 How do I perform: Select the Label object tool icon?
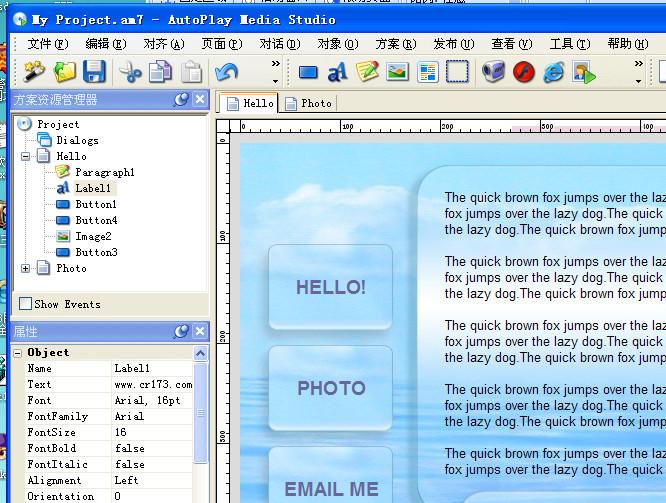(x=337, y=72)
